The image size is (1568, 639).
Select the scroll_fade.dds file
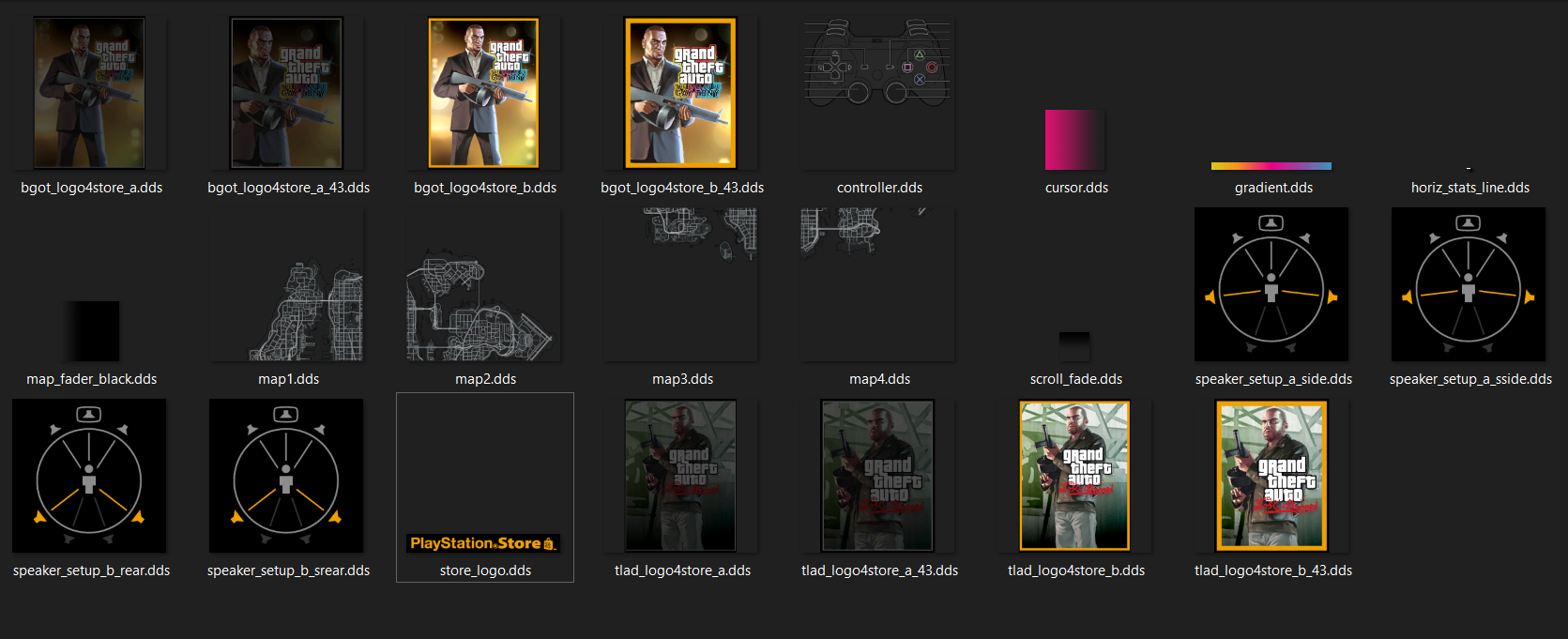[1074, 347]
